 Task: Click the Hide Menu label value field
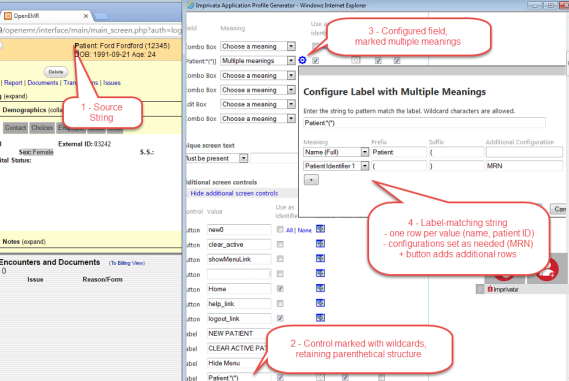tap(238, 363)
